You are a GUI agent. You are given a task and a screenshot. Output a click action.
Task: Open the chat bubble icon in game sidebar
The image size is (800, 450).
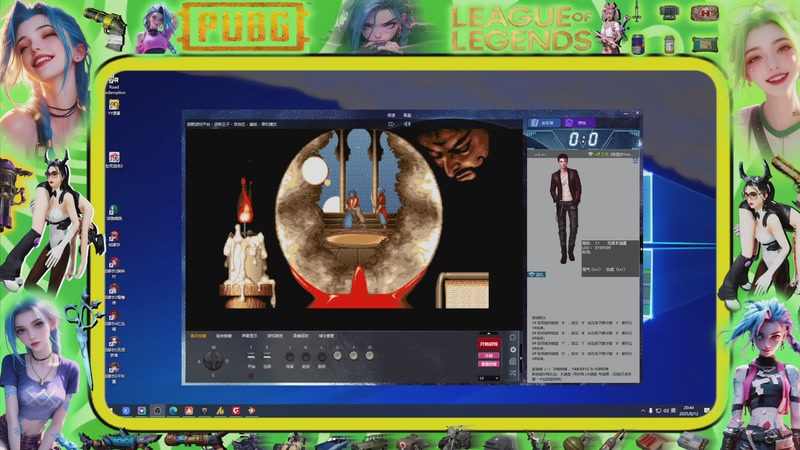pyautogui.click(x=513, y=337)
